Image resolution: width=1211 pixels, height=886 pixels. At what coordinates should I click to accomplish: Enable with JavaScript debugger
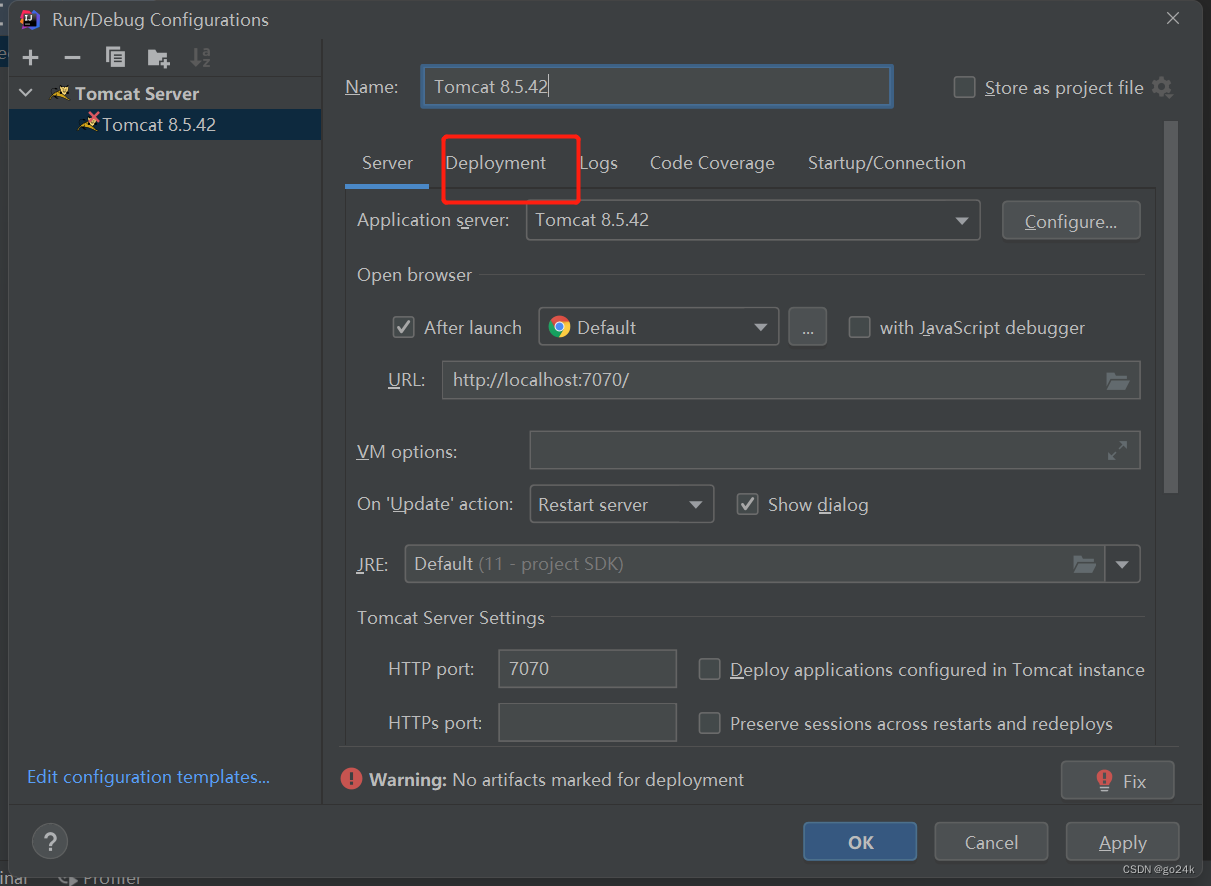pyautogui.click(x=859, y=327)
